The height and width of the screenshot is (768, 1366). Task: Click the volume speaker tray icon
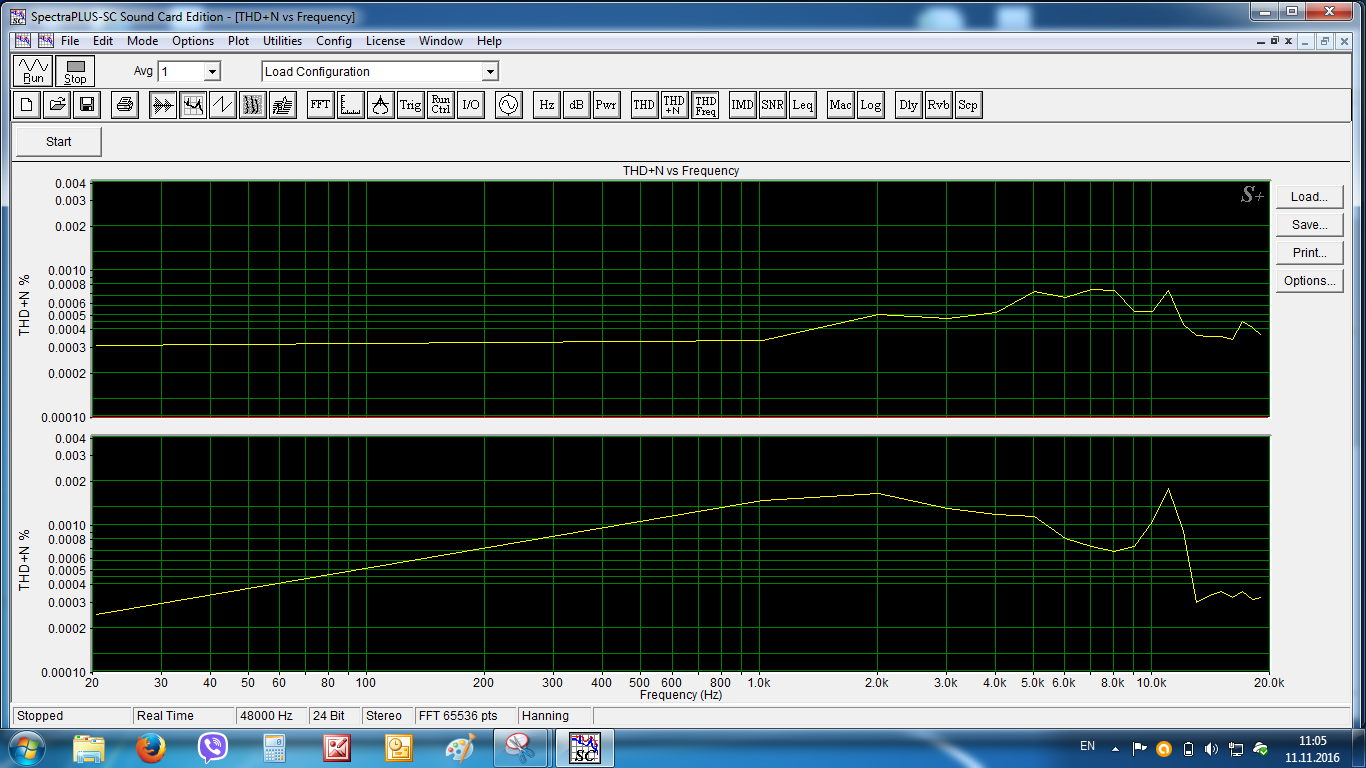[1212, 748]
